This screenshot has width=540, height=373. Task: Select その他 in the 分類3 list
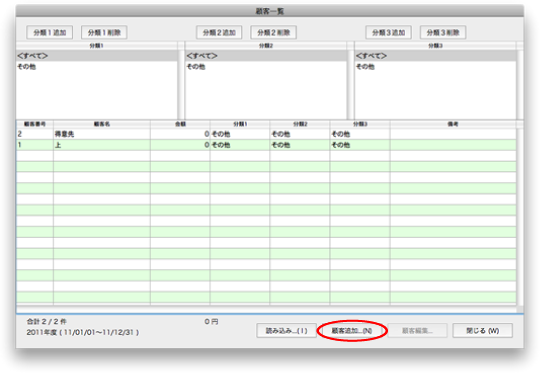435,66
